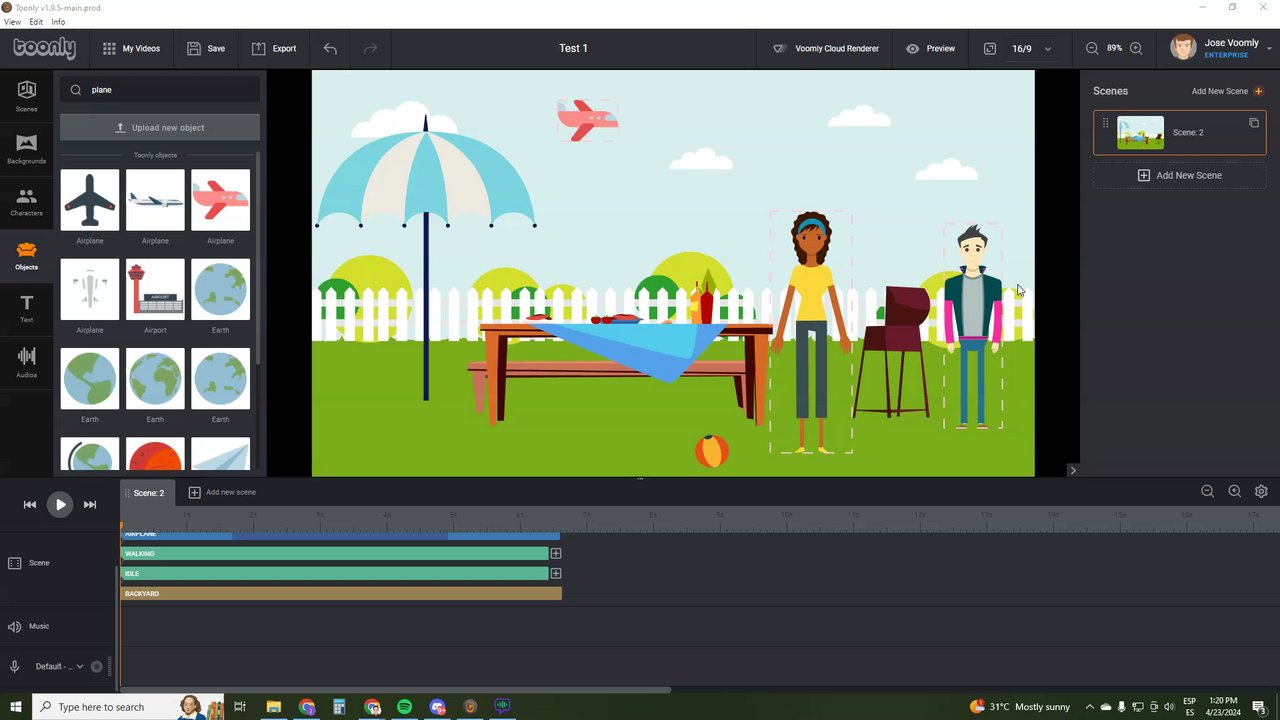Expand the WALKING track with plus icon
This screenshot has width=1280, height=720.
tap(556, 553)
